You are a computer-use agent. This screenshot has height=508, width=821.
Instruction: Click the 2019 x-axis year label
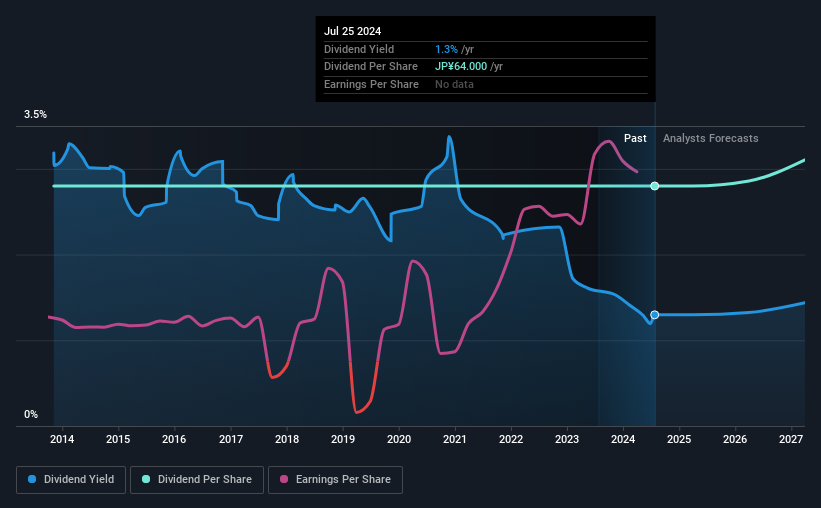point(343,439)
